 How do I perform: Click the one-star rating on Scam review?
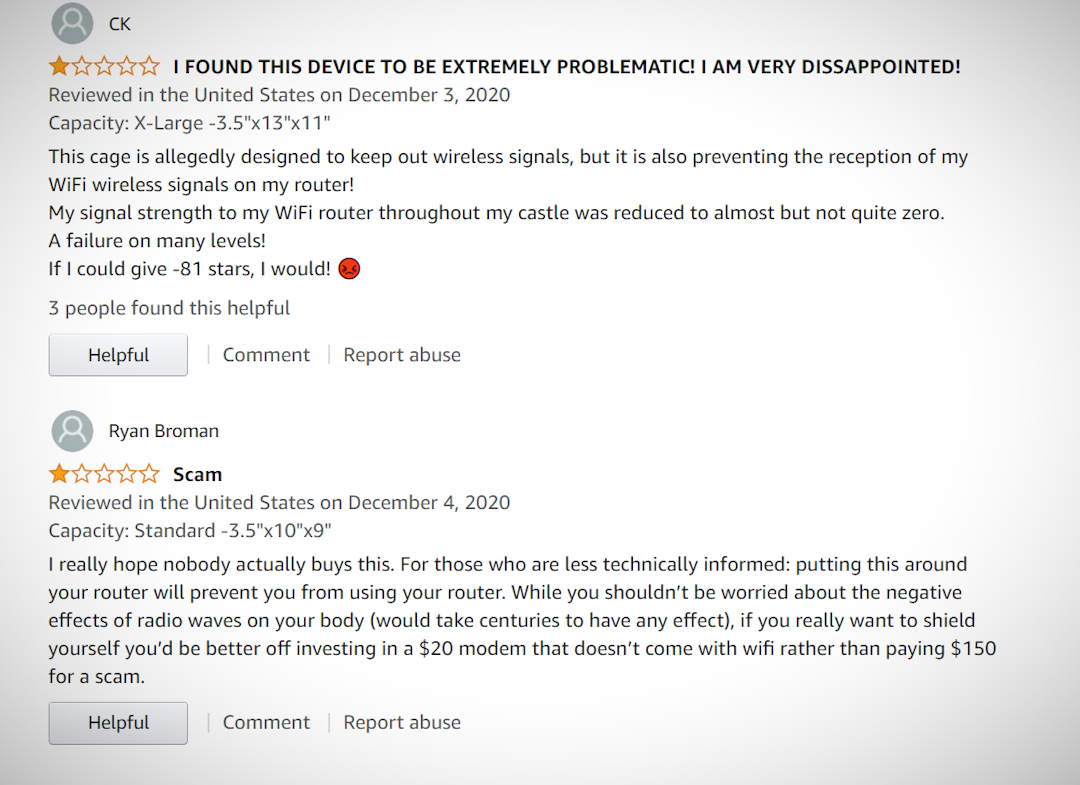point(104,474)
